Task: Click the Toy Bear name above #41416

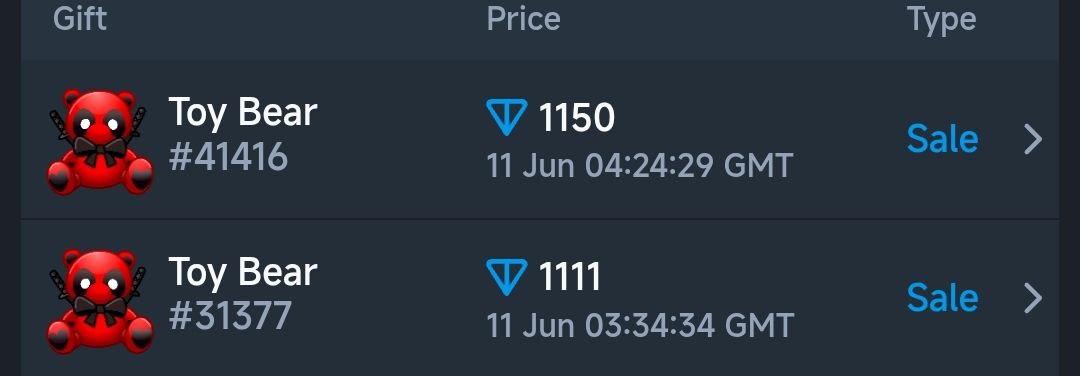Action: click(x=242, y=113)
